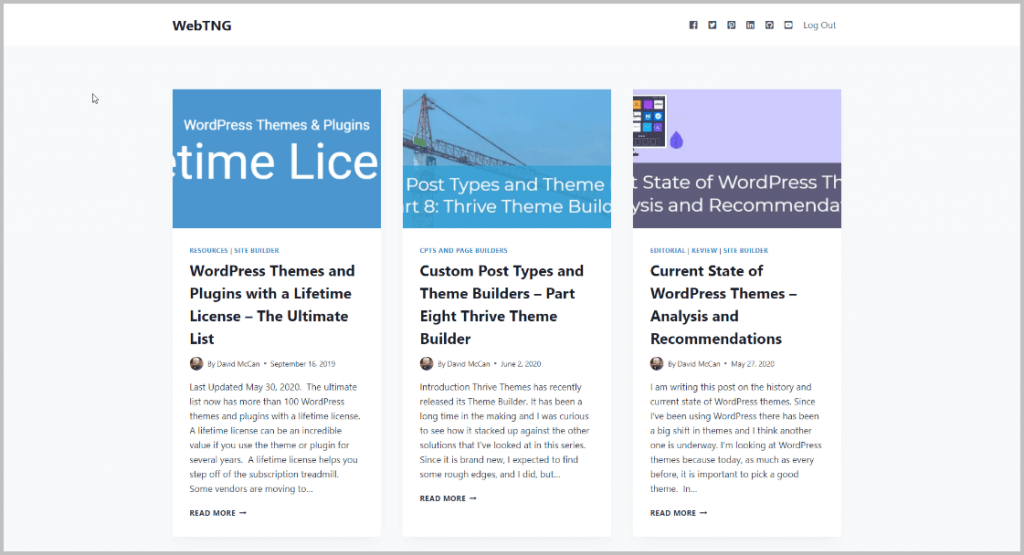Open Site Builder category on Current State post
Screen dimensions: 1024x555
click(x=746, y=250)
